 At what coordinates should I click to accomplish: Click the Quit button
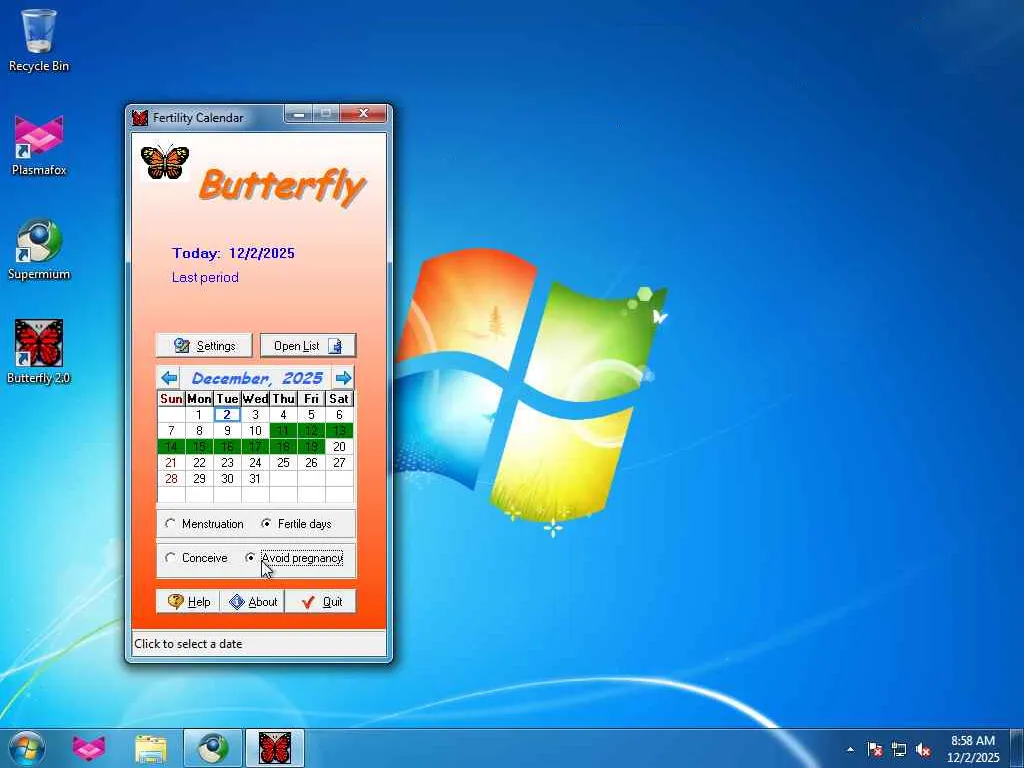321,601
